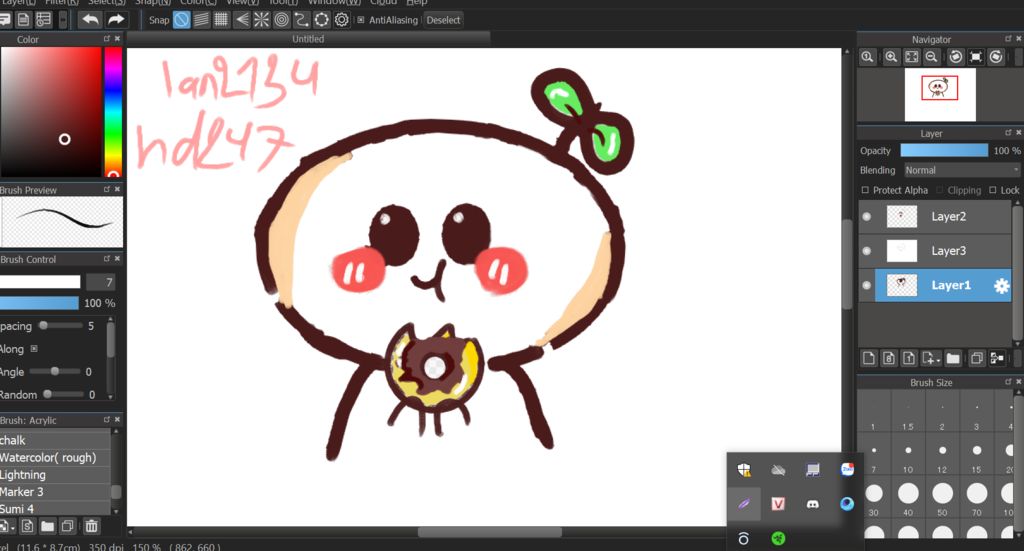Enable the vanishing point snap
The height and width of the screenshot is (551, 1024).
(242, 20)
